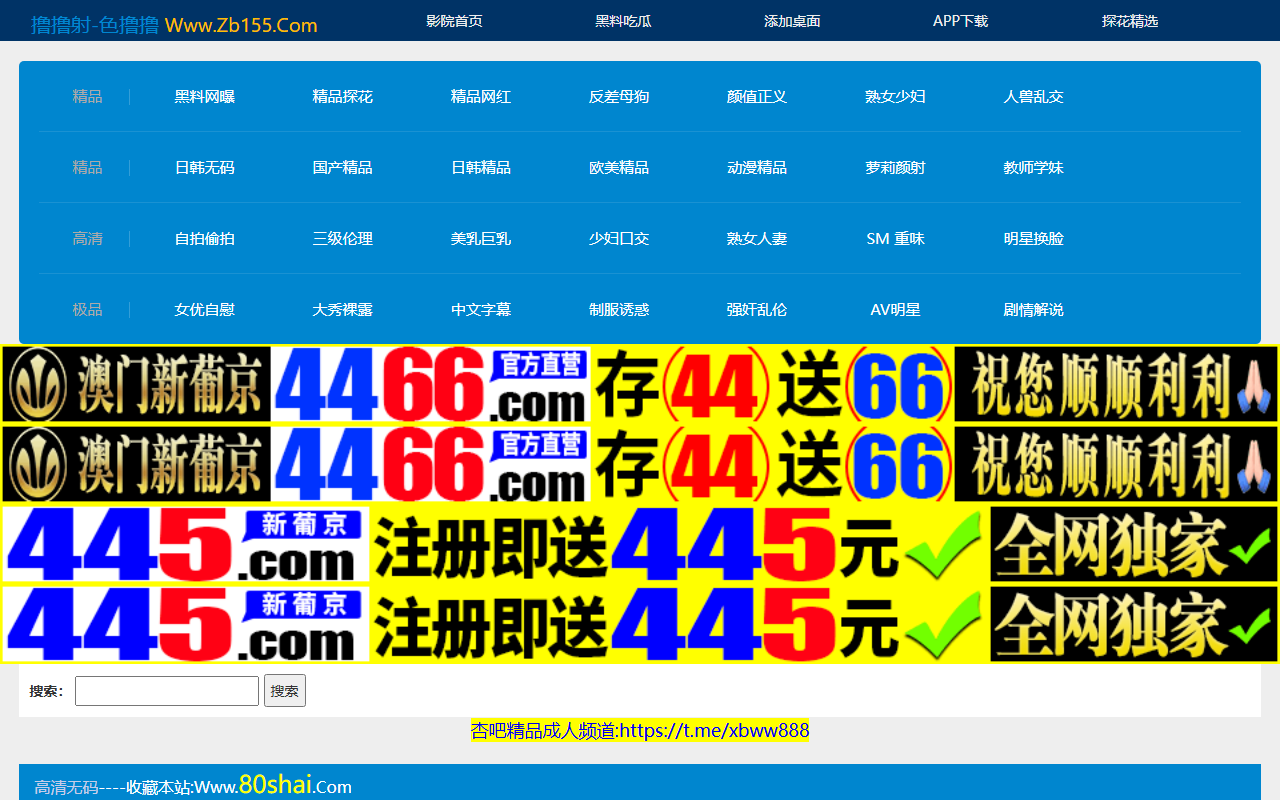Go to the 剧情解说 category

coord(1034,310)
